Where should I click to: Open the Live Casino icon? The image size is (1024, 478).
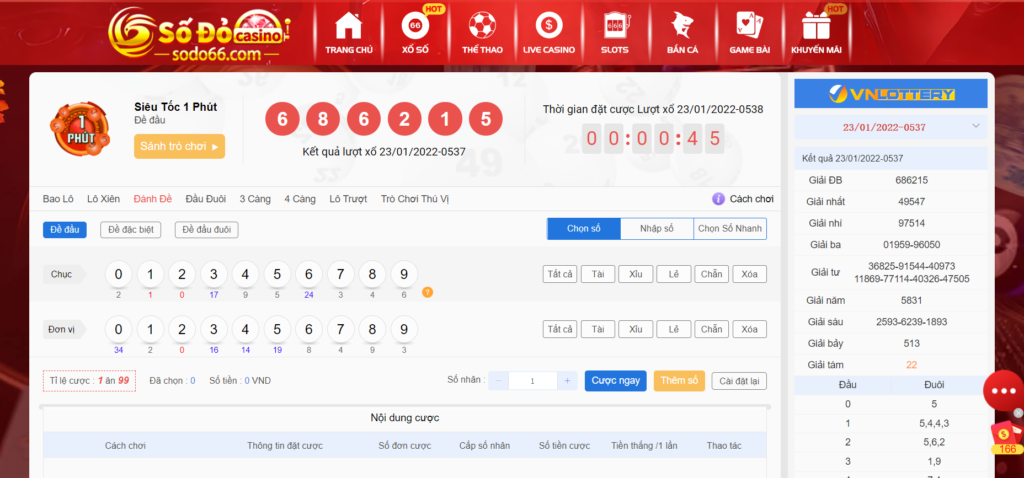547,26
